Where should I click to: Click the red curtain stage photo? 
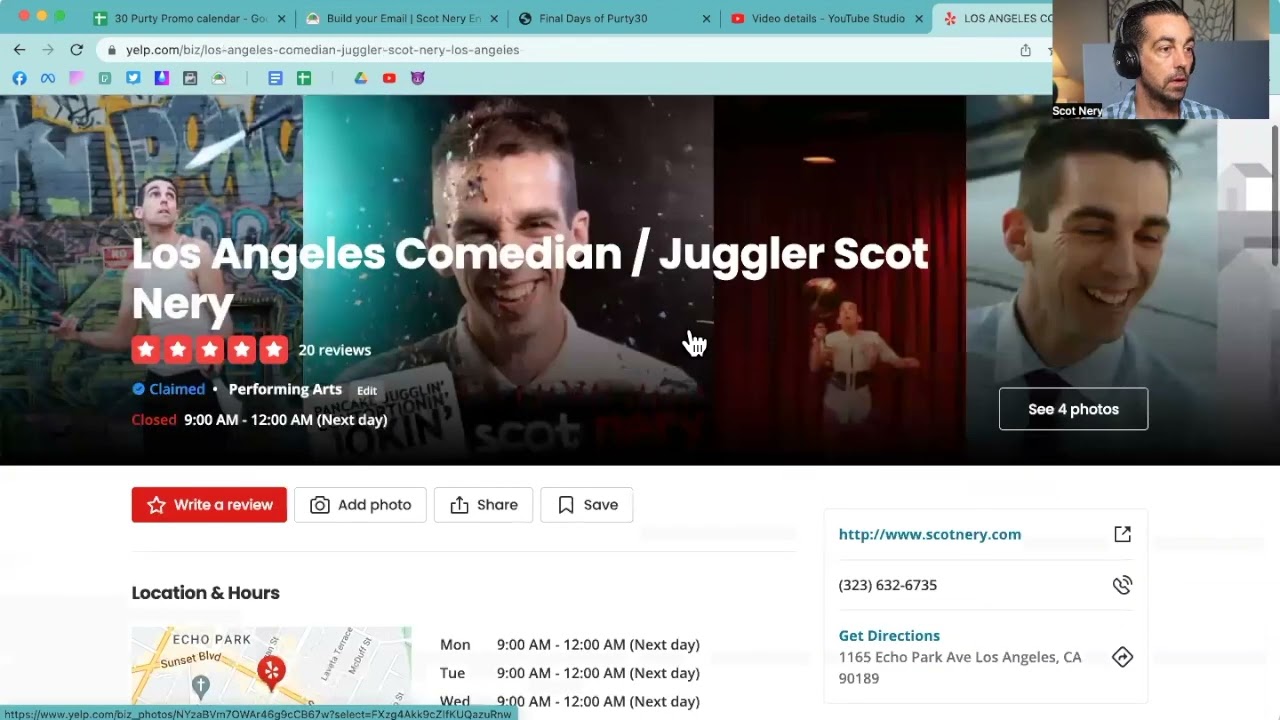point(840,280)
